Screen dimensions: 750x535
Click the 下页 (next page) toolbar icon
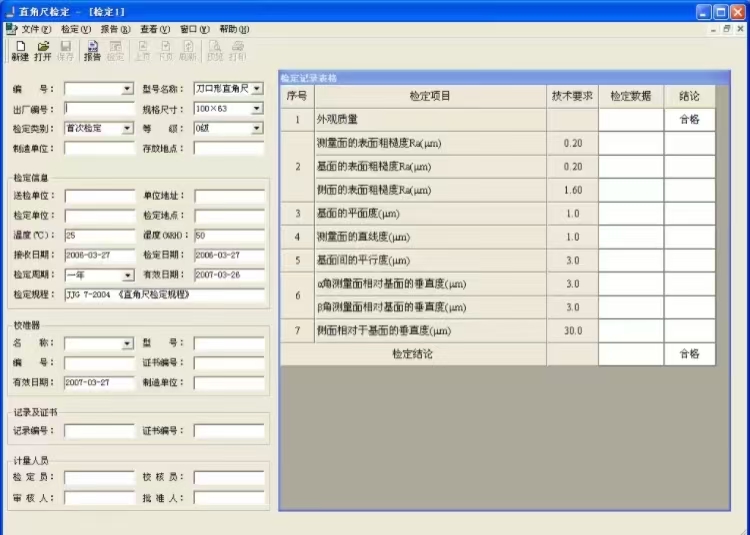tap(165, 51)
